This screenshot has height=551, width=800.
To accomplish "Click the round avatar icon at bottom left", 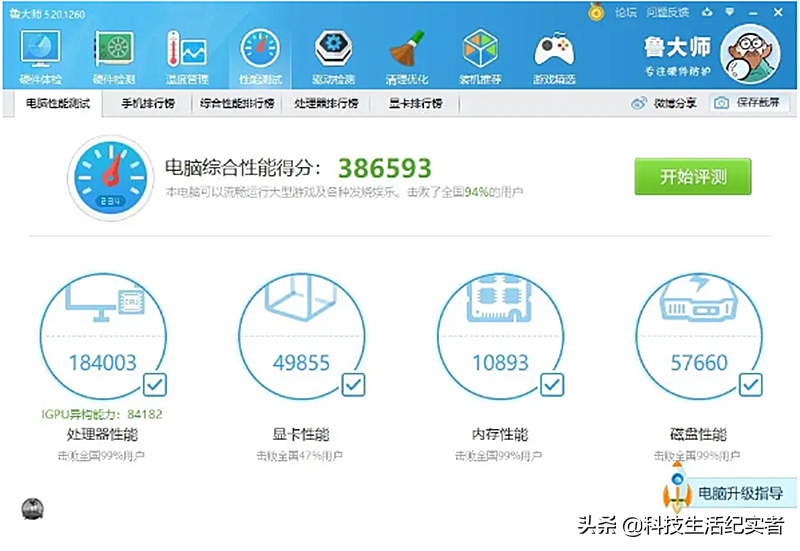I will point(32,509).
